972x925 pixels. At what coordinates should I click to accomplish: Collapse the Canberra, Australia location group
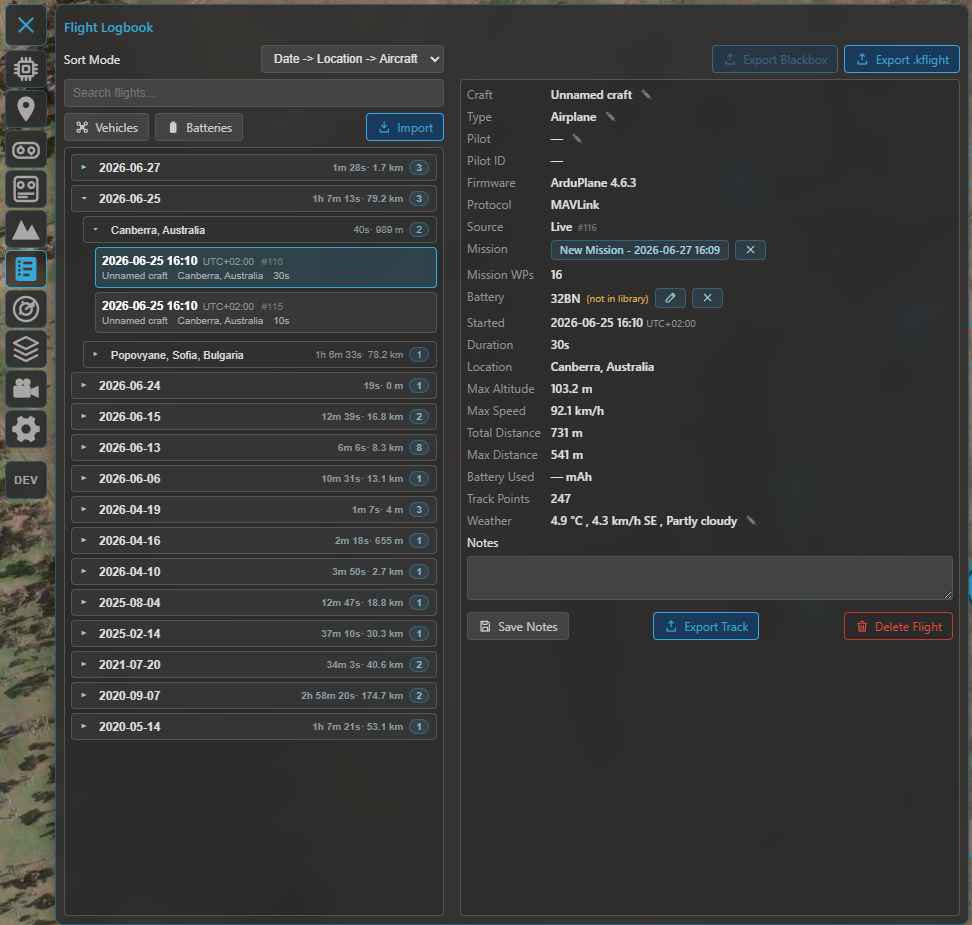(x=260, y=230)
